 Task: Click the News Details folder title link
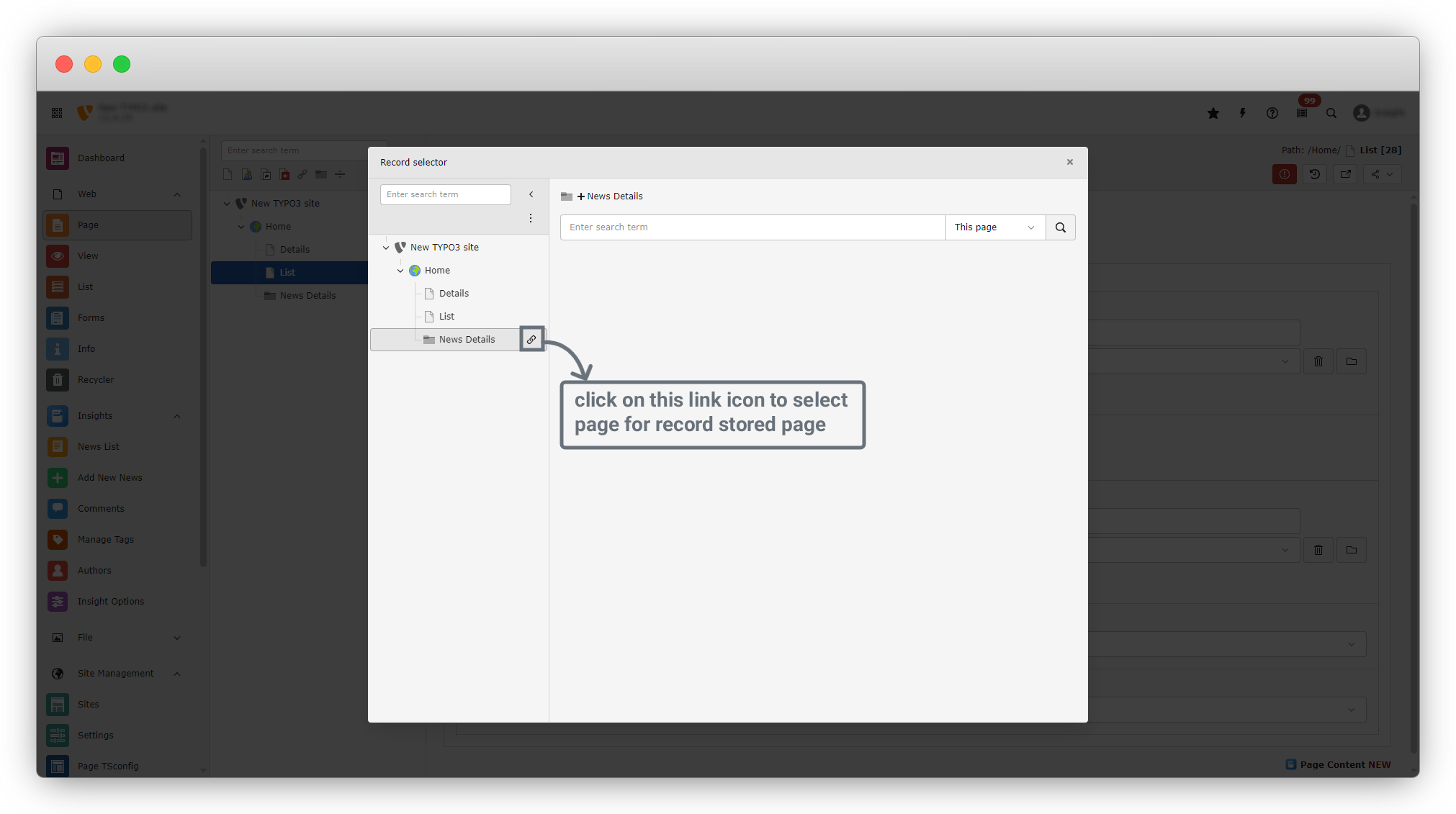pyautogui.click(x=614, y=196)
